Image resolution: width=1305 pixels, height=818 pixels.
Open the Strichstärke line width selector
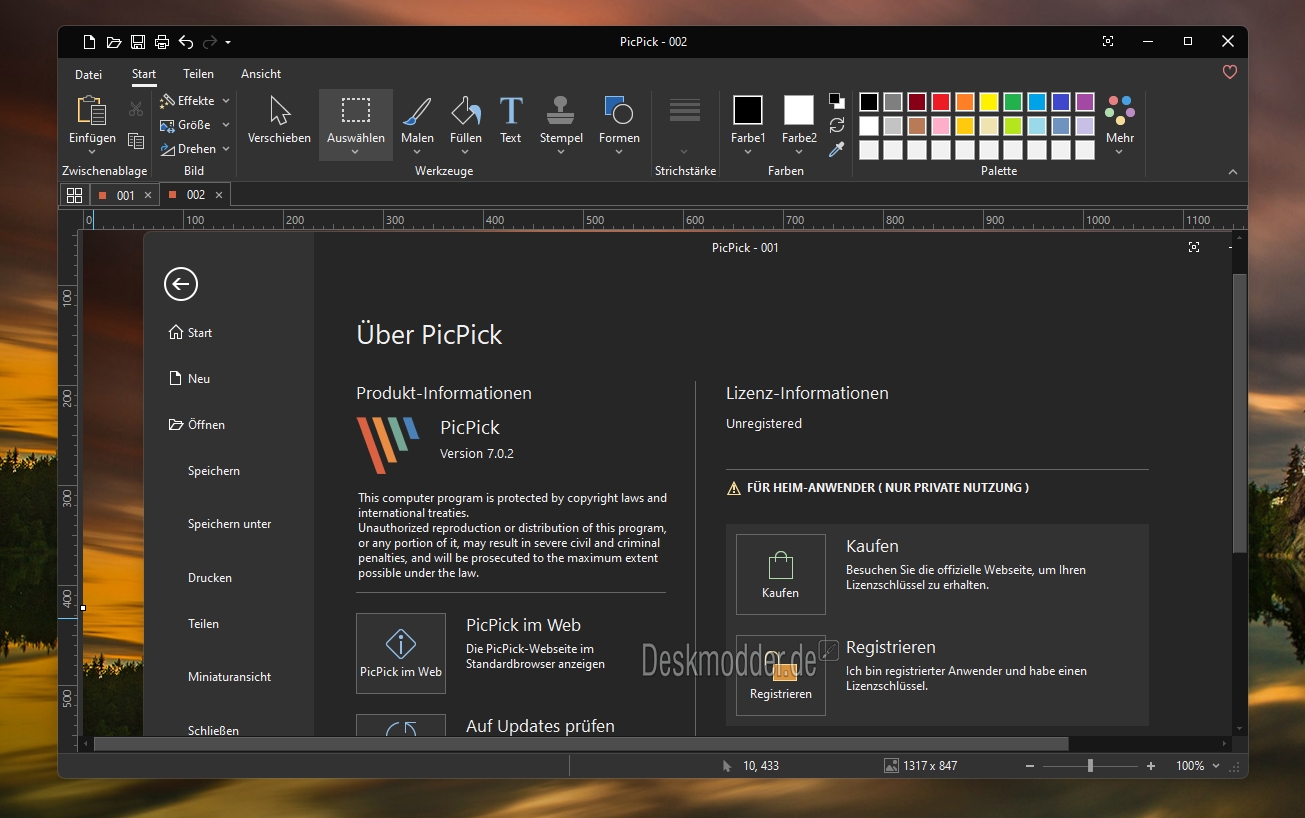685,125
